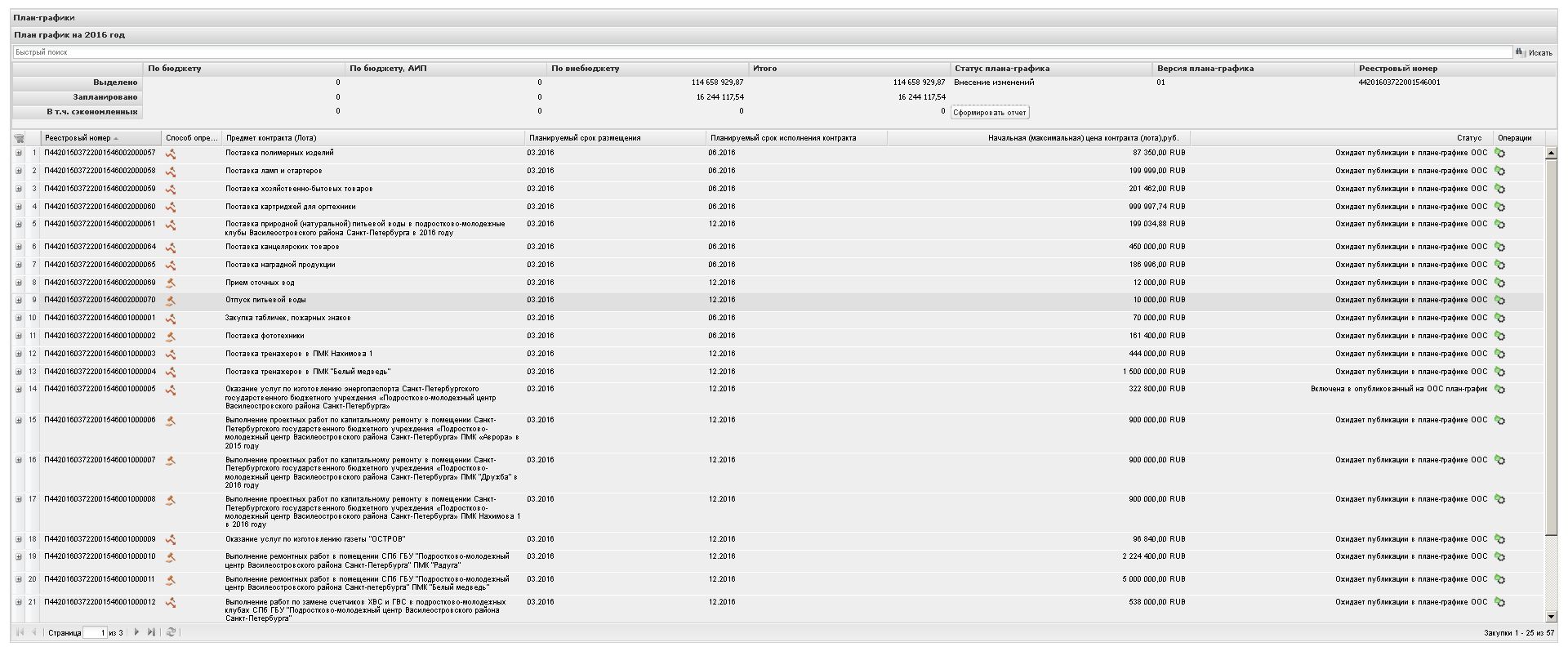Jump to the last page of purchases
Screen dimensions: 1568x647
151,632
